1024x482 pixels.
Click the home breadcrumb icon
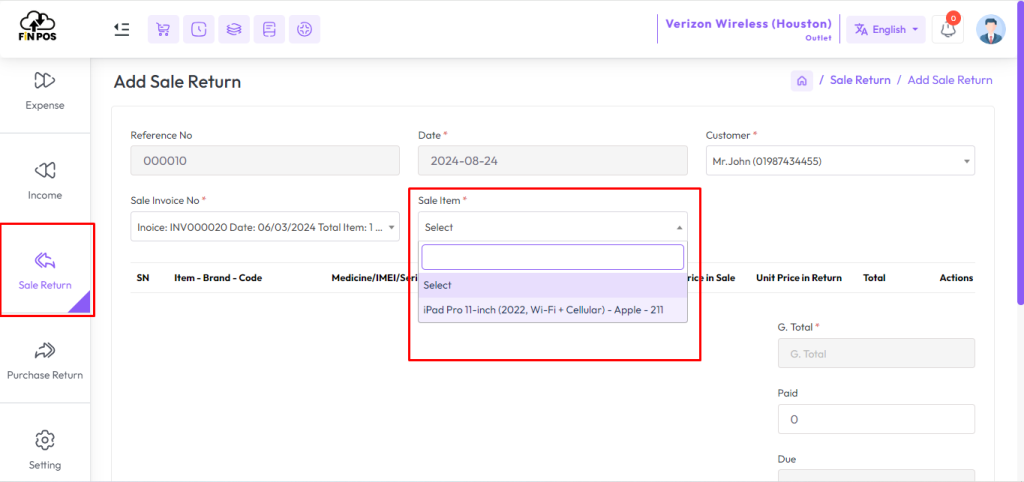(x=802, y=81)
